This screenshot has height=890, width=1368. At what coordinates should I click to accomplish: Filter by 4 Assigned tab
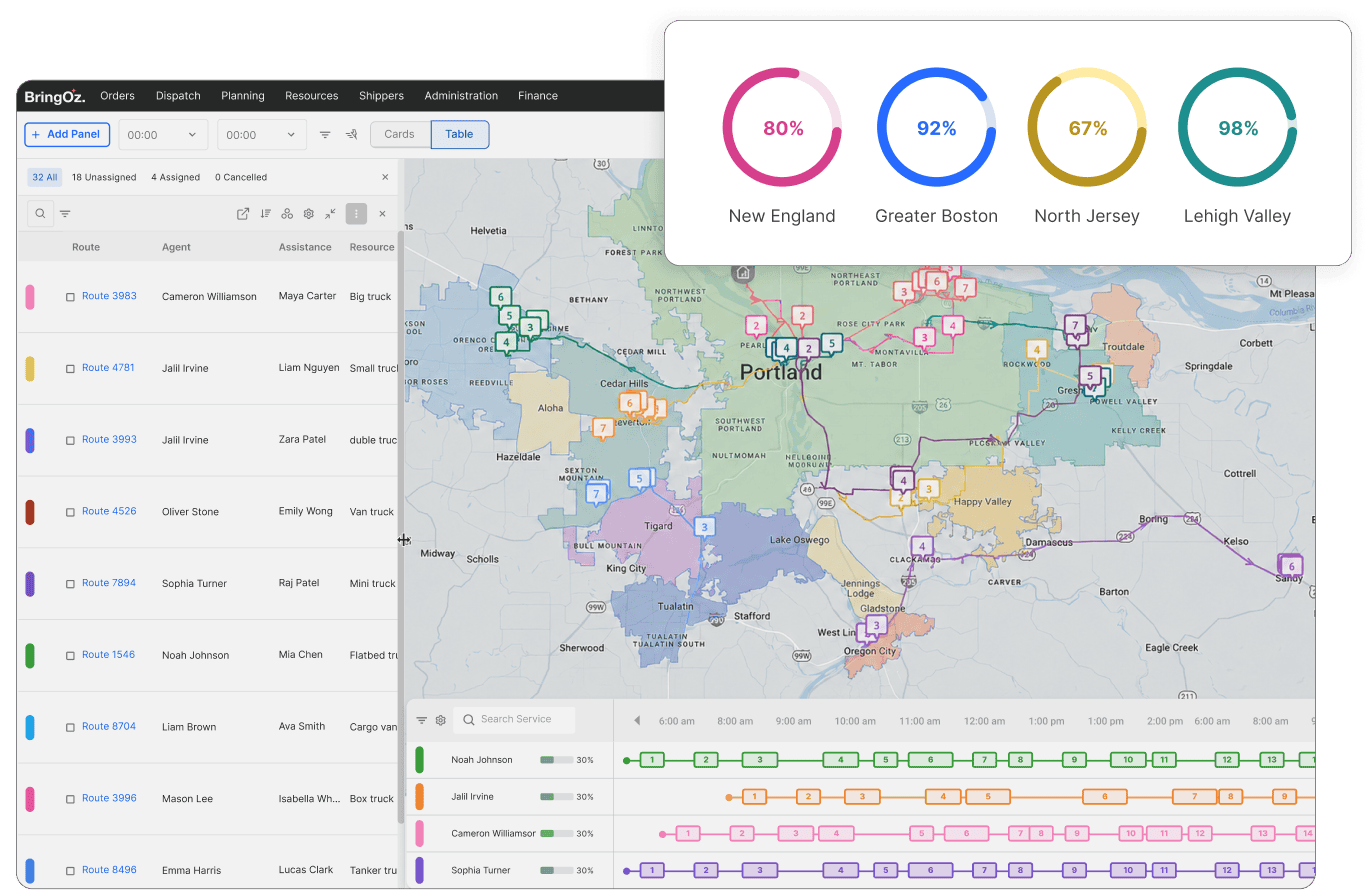coord(176,177)
